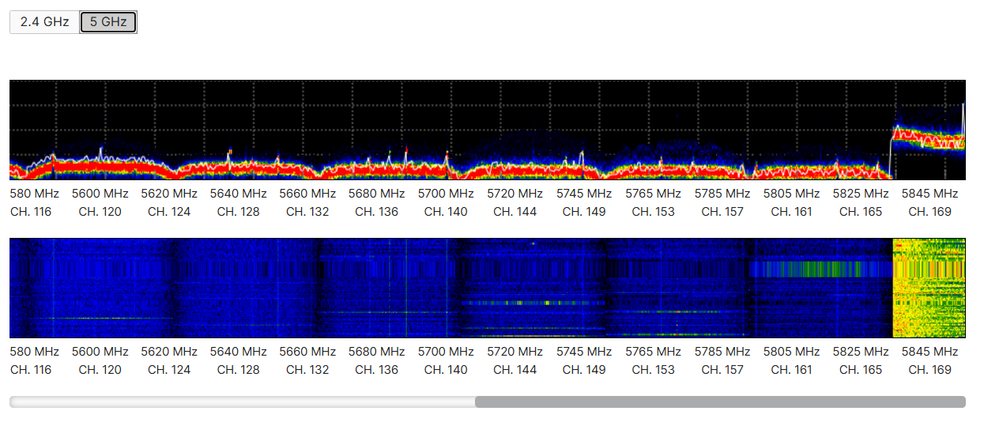This screenshot has height=426, width=999.
Task: Click the 5720 MHz label under spectrum graph
Action: (x=515, y=194)
